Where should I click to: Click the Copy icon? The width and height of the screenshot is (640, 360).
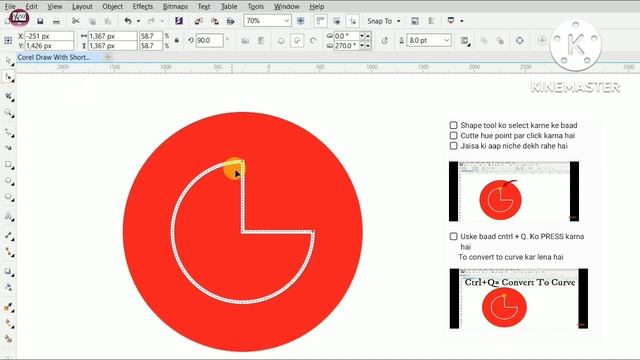pos(92,21)
